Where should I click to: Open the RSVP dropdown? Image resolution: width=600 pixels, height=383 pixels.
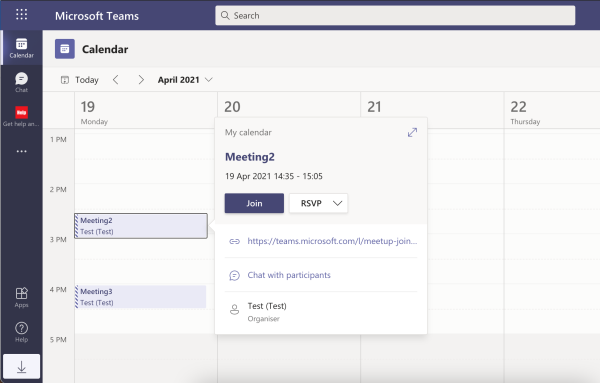click(x=318, y=203)
